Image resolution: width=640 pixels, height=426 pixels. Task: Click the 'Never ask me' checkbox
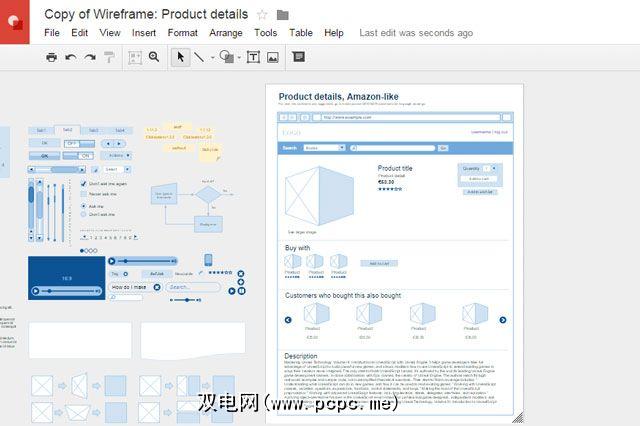[x=84, y=194]
